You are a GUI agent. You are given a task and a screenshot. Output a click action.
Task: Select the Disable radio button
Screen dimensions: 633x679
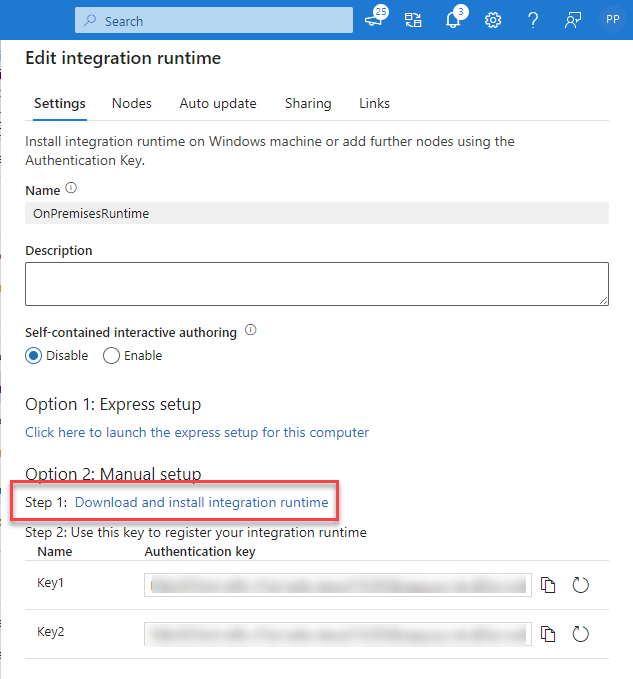tap(33, 356)
